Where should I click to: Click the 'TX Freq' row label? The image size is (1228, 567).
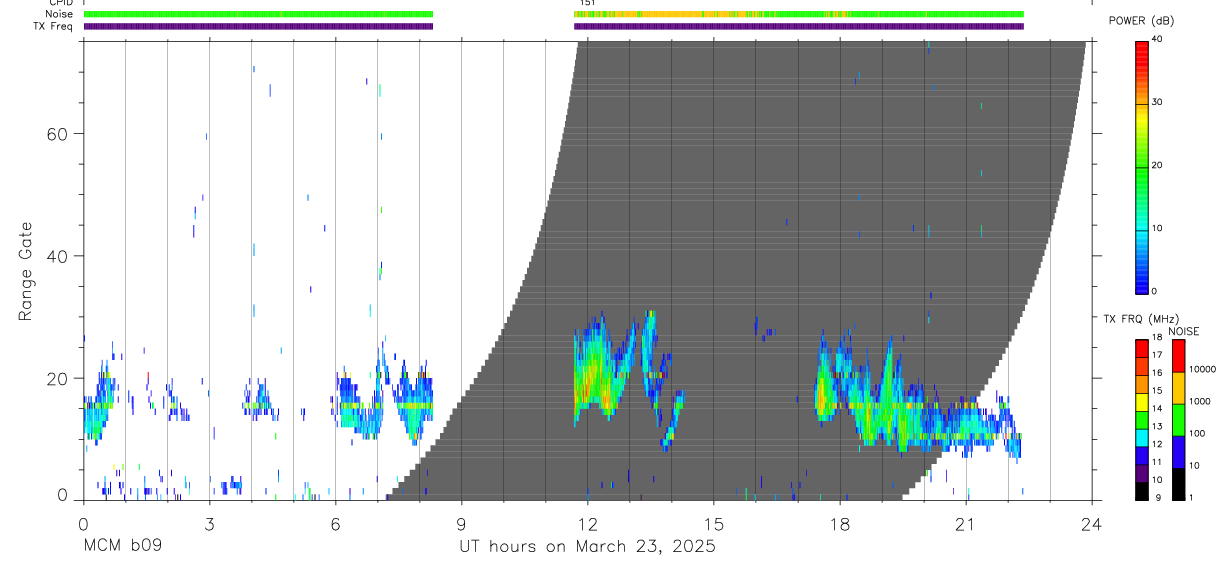point(54,26)
